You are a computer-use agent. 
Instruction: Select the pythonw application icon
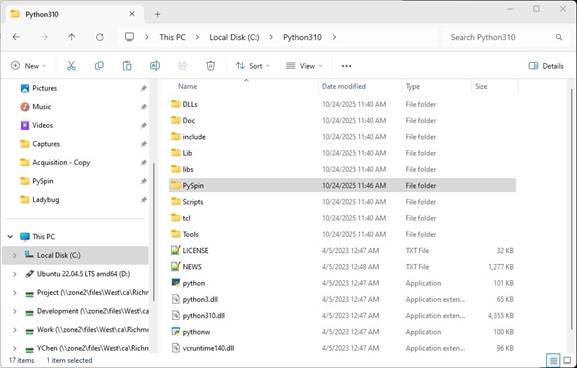click(176, 332)
